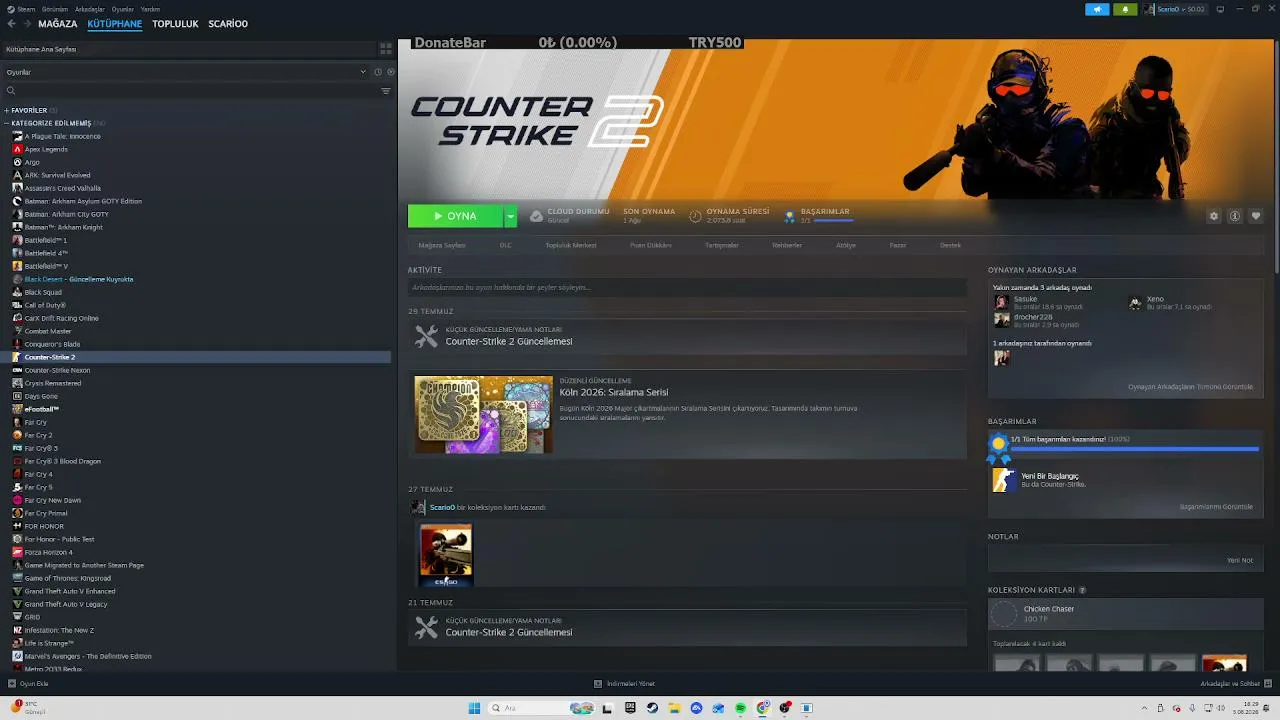Collapse the KATEGORİZE EDİLMEMİŞ category
Screen dimensions: 1280x720
[7, 123]
